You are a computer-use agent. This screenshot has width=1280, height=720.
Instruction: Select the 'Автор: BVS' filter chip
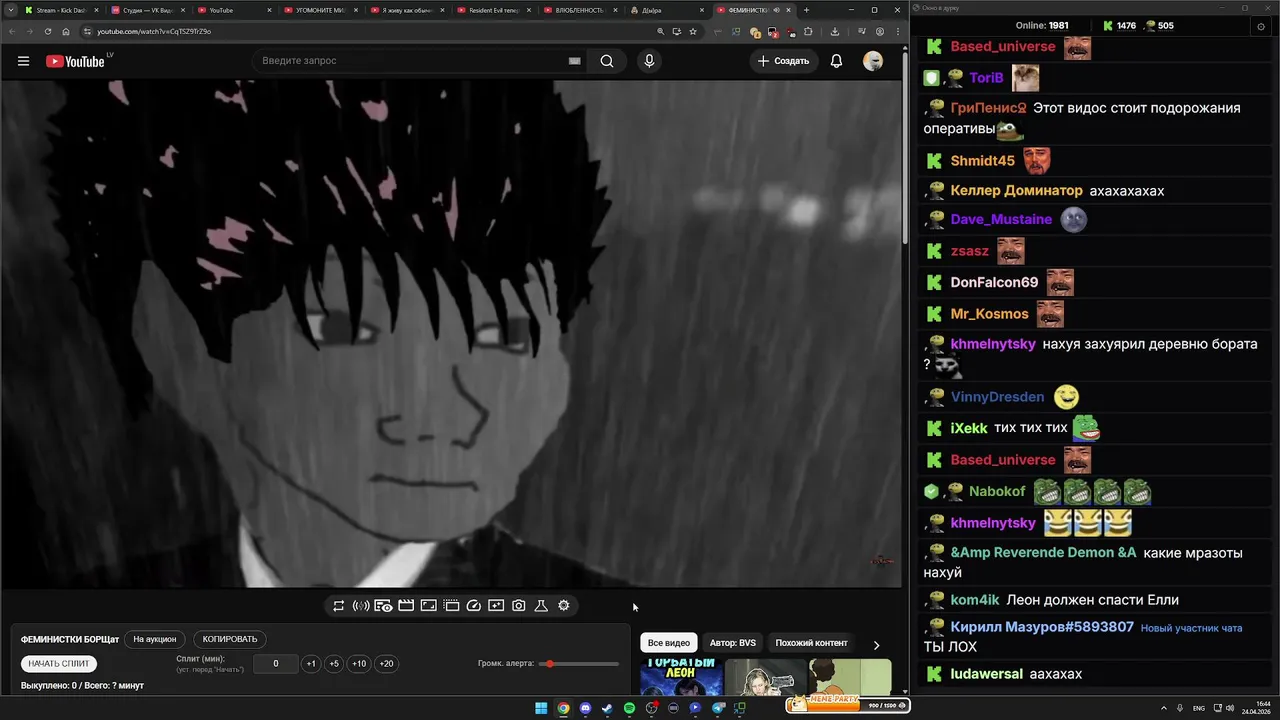[x=732, y=643]
